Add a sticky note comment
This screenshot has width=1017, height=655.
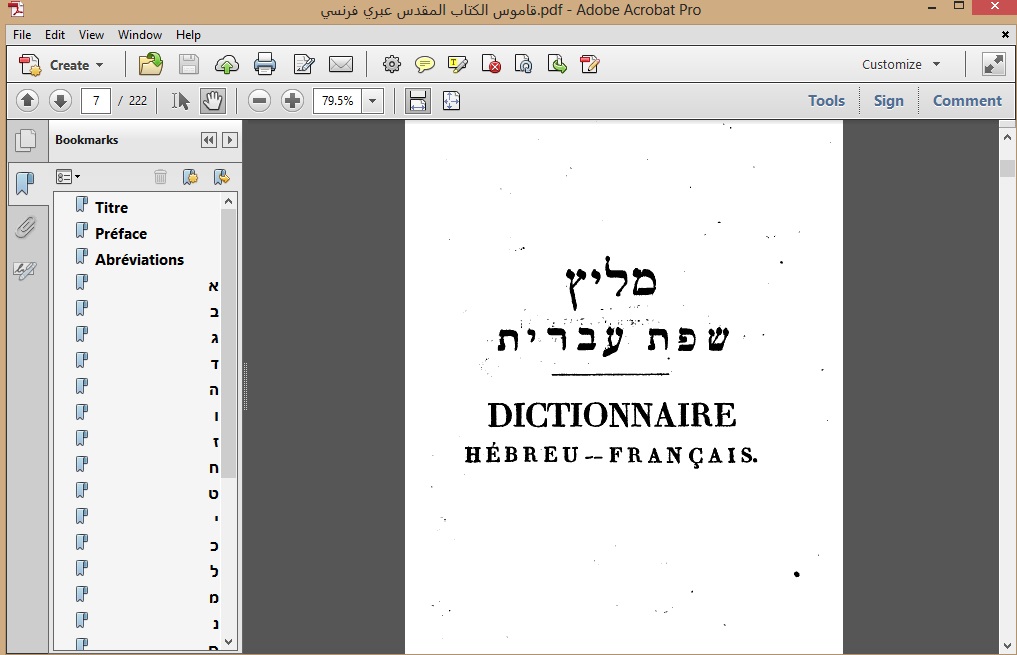425,65
